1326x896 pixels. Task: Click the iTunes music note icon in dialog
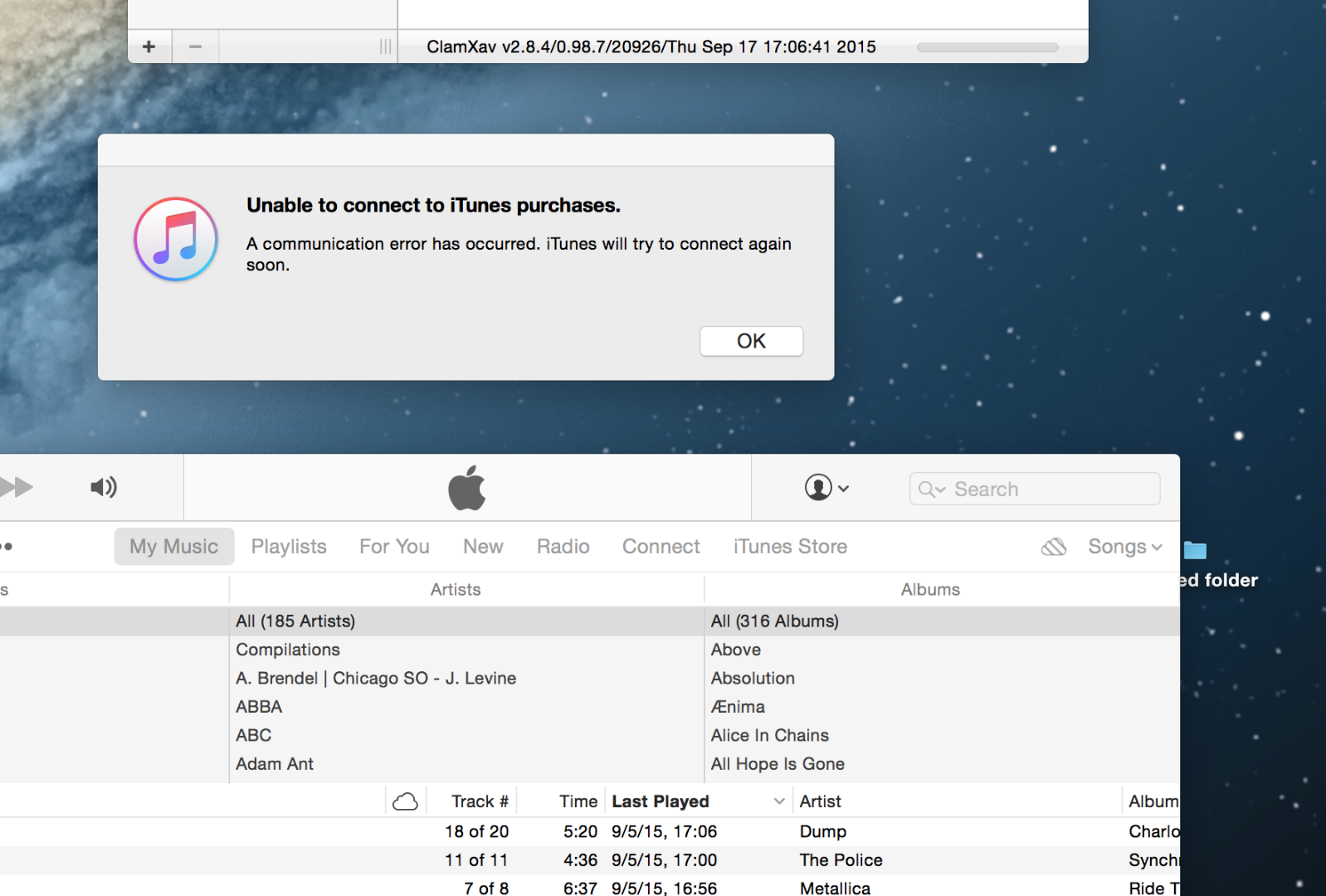176,239
